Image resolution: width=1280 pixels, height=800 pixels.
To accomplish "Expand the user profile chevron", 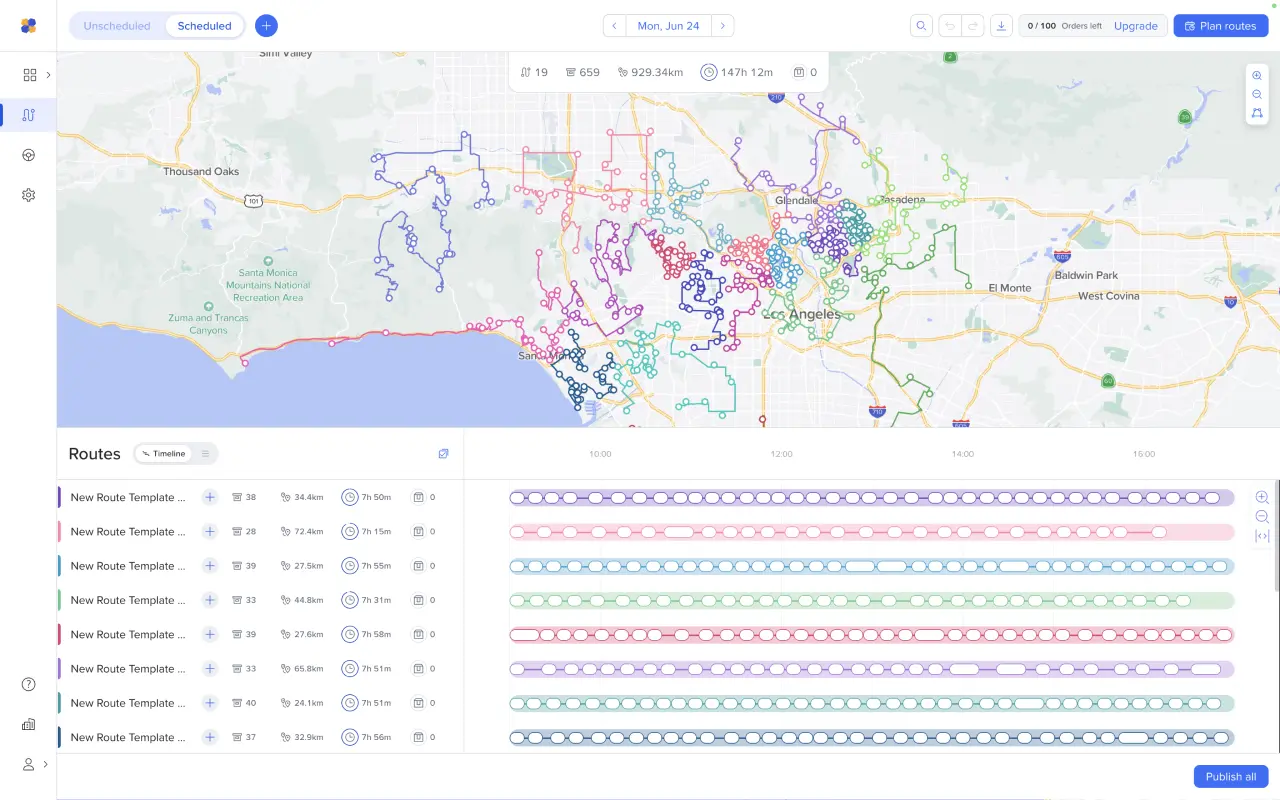I will [46, 764].
